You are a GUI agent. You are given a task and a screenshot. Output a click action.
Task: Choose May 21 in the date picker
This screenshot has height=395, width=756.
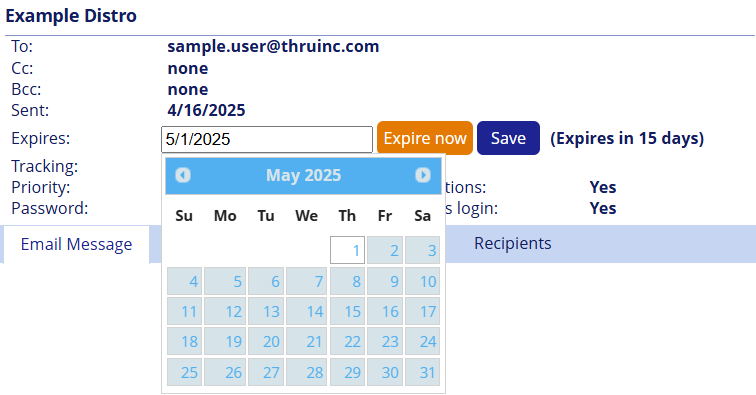pos(307,341)
